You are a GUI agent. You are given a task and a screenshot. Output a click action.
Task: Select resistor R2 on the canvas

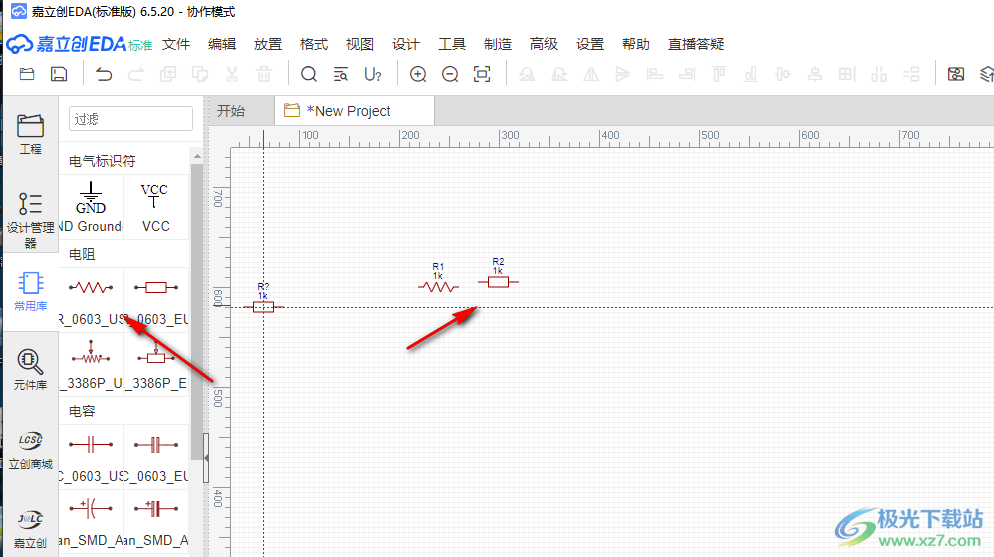(x=498, y=281)
